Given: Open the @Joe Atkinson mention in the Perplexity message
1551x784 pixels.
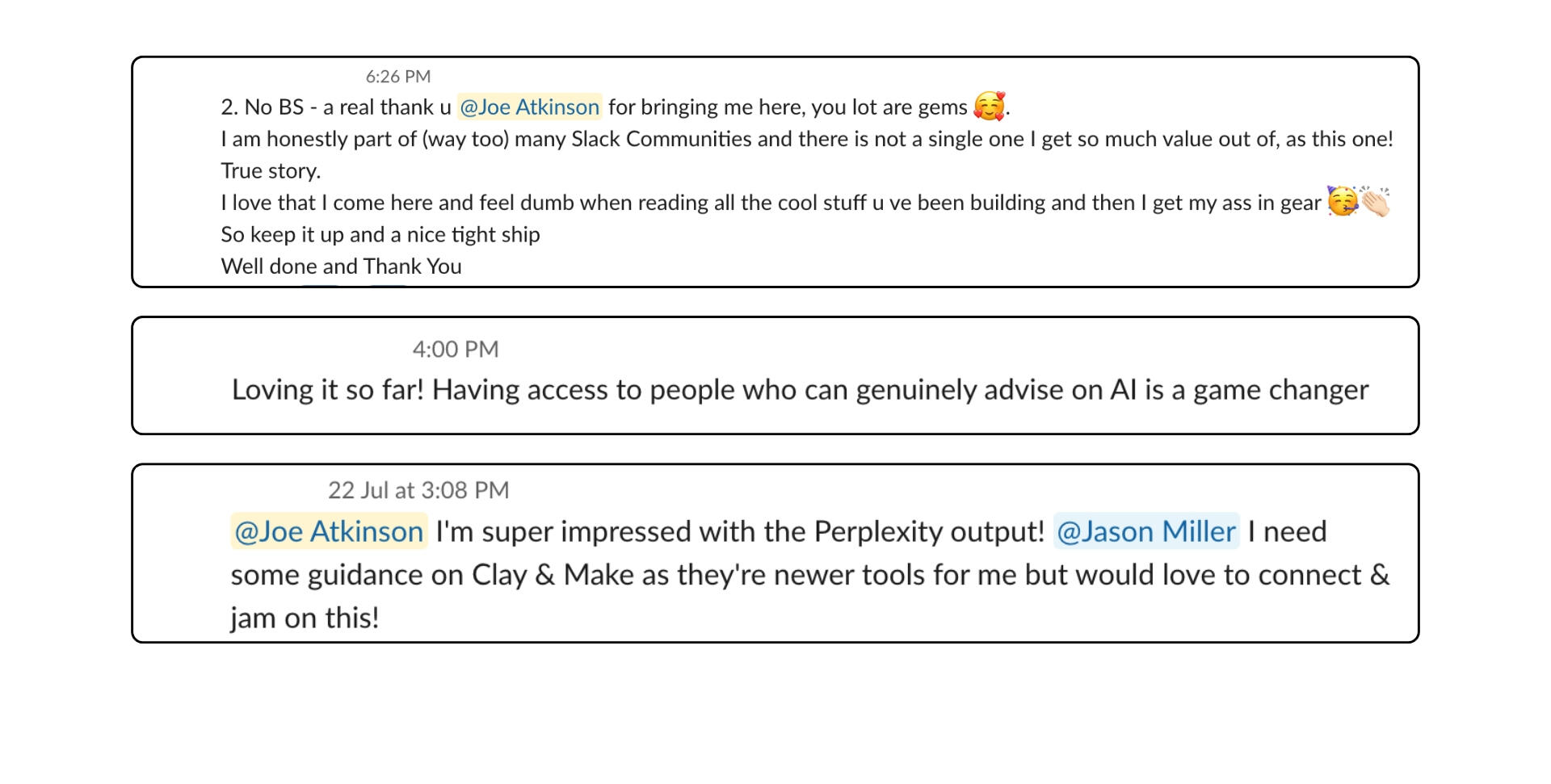Looking at the screenshot, I should (x=329, y=531).
